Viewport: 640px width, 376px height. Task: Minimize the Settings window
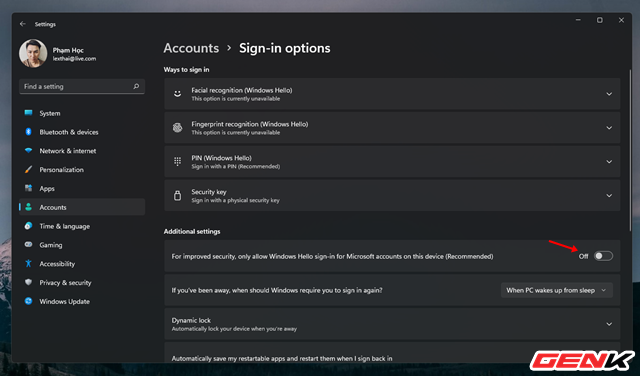click(x=578, y=20)
